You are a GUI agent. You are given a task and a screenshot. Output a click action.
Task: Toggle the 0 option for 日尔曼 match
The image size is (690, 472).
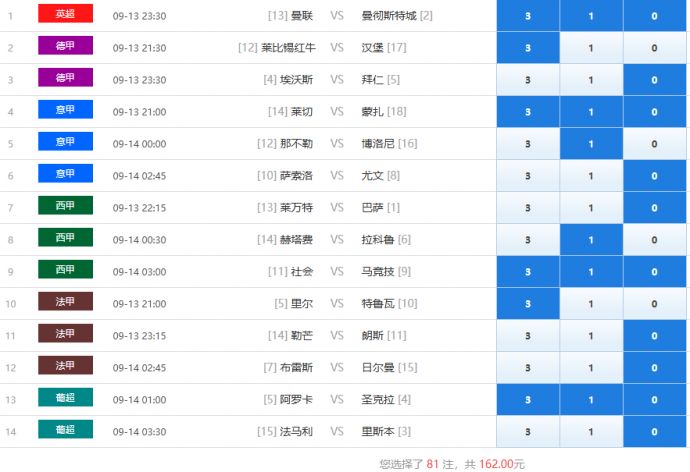point(654,368)
